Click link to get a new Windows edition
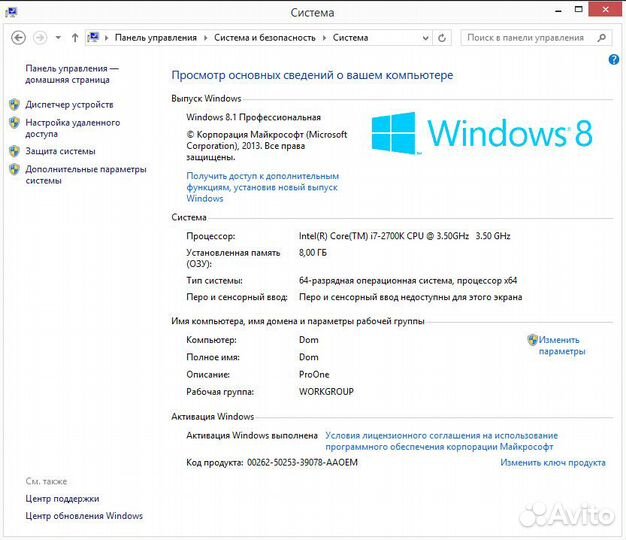 tap(263, 187)
